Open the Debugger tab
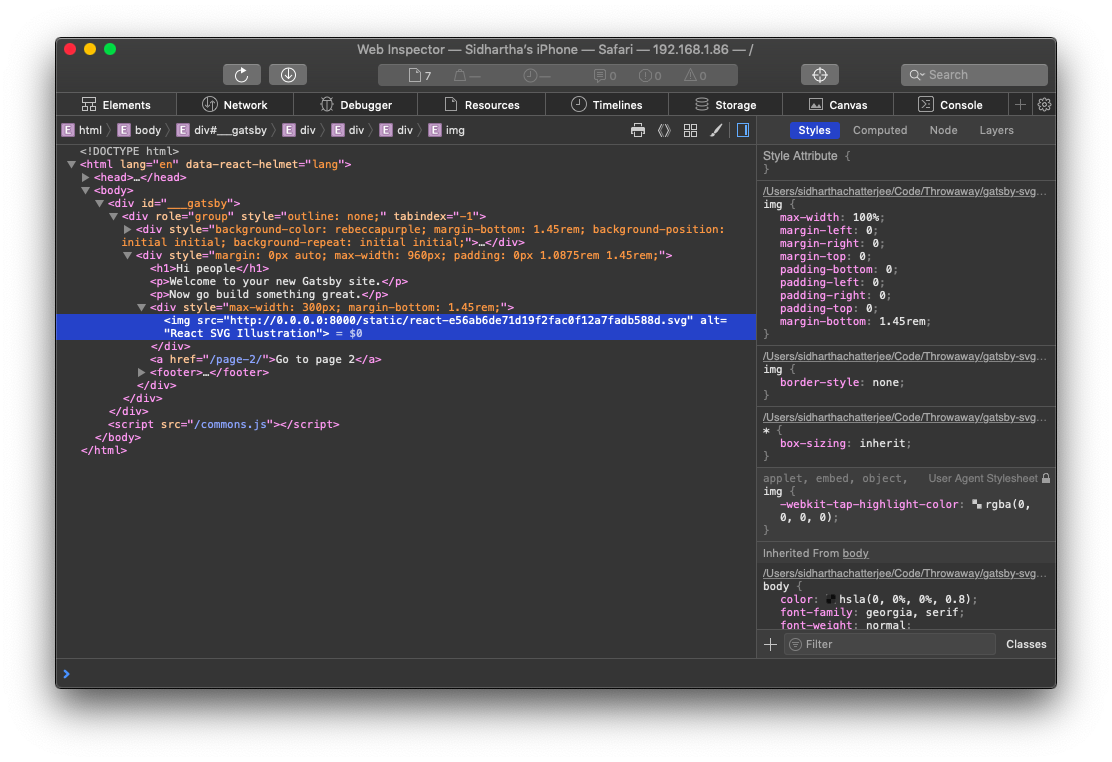 click(355, 104)
